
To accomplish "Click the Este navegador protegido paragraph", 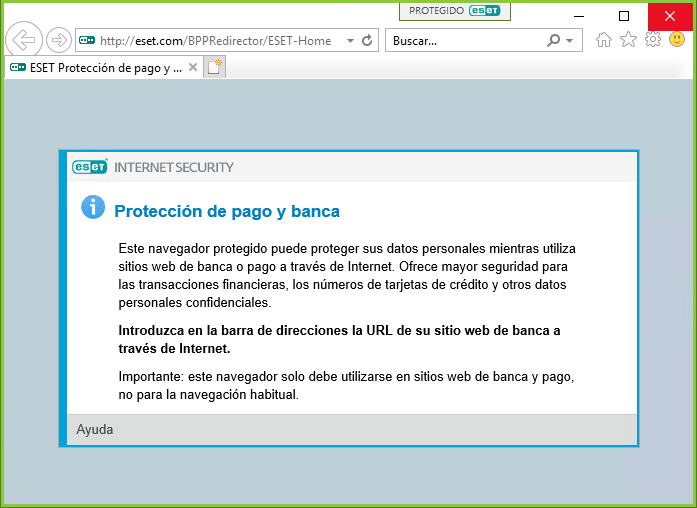I will click(x=347, y=275).
